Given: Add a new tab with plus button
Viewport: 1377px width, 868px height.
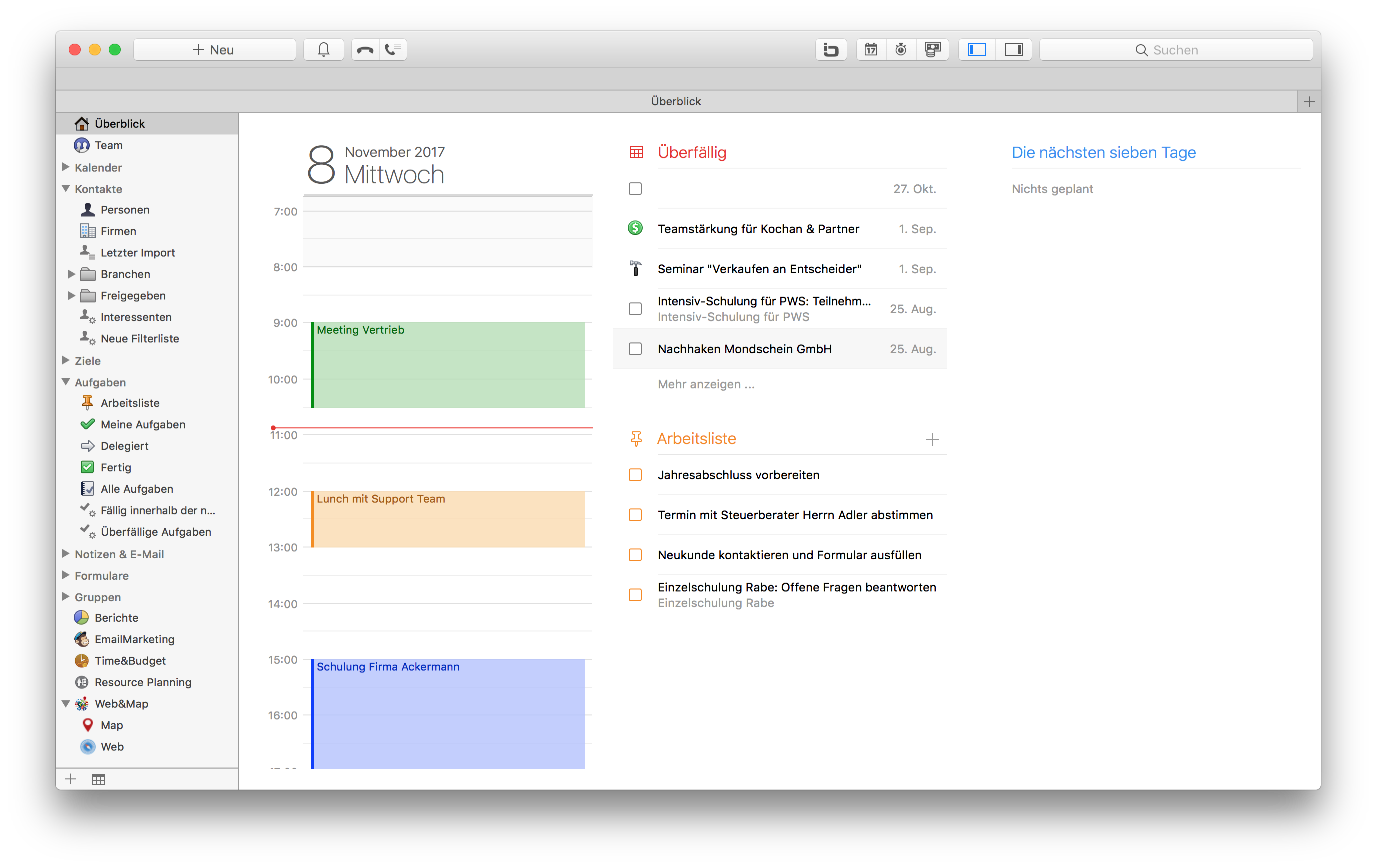Looking at the screenshot, I should tap(1309, 102).
